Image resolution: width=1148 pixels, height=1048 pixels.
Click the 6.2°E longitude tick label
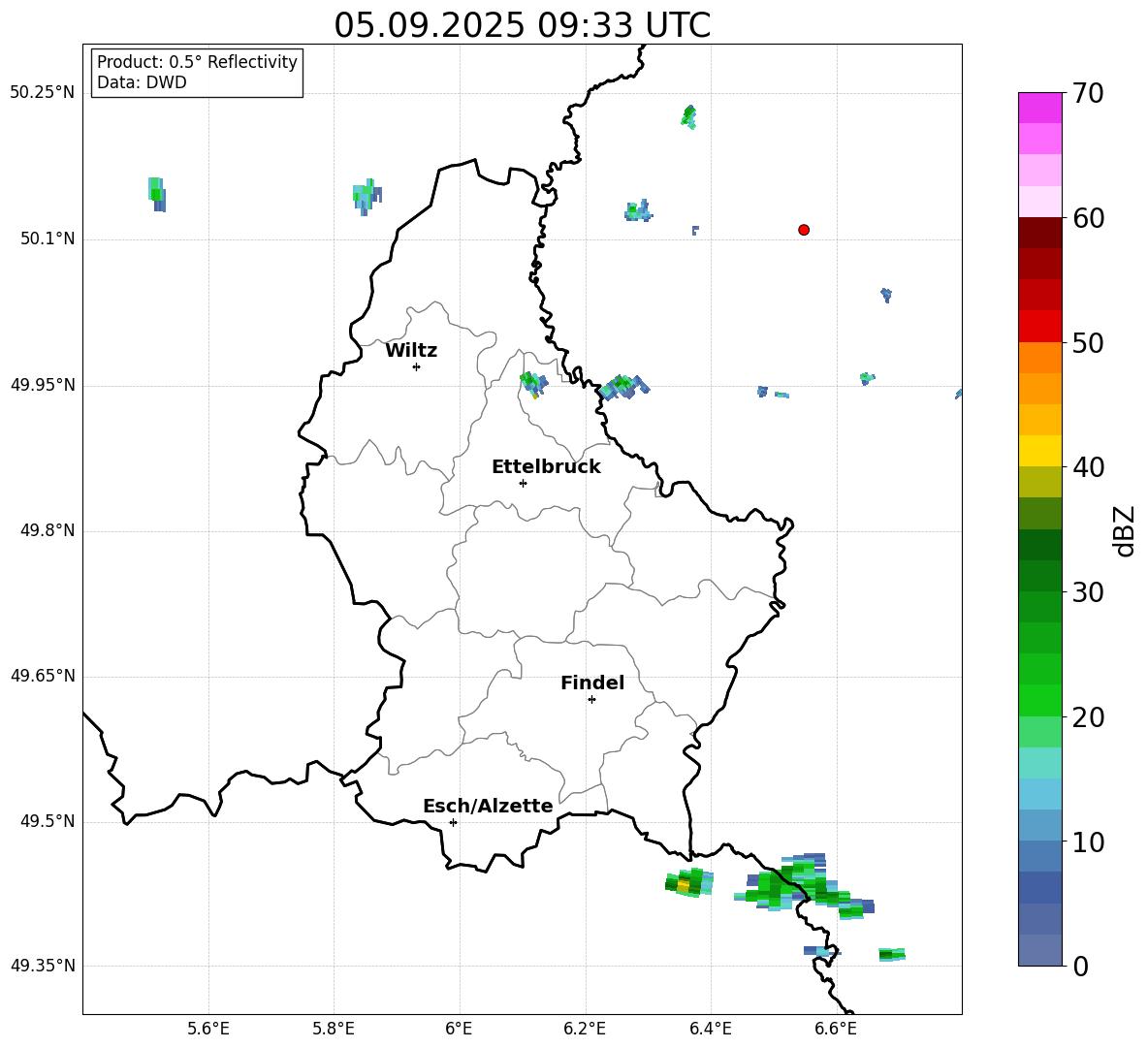tap(586, 1029)
